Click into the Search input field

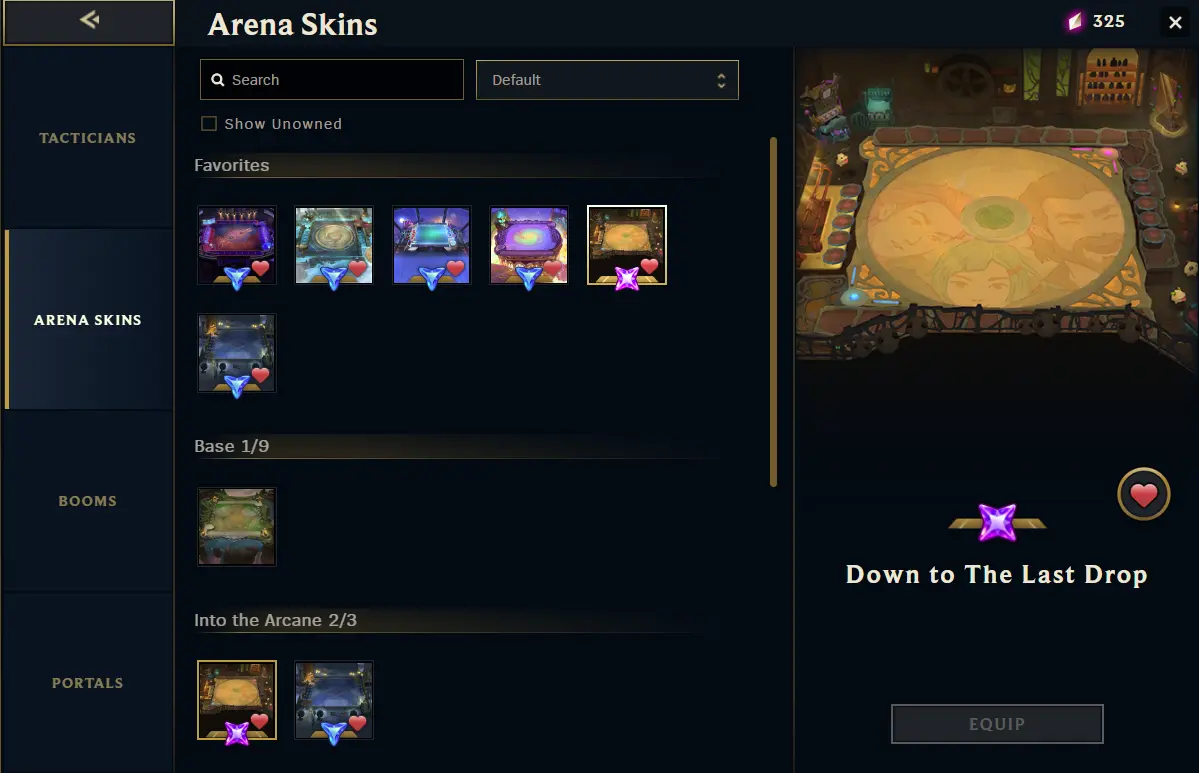pyautogui.click(x=332, y=80)
